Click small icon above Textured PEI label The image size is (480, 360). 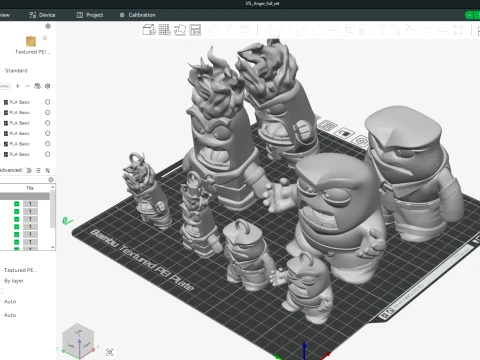pos(45,38)
